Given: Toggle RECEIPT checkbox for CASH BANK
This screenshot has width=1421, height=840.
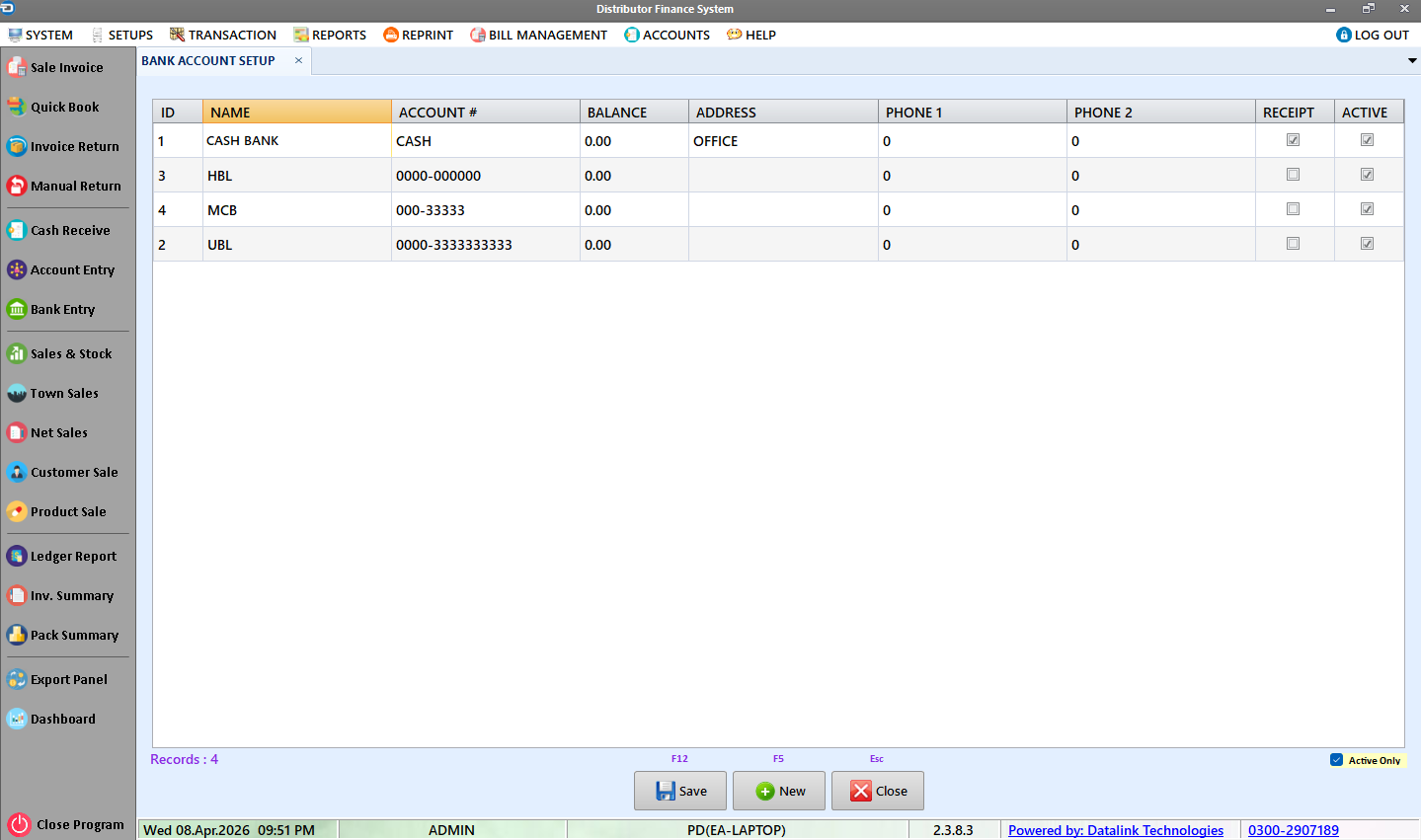Looking at the screenshot, I should click(1293, 140).
